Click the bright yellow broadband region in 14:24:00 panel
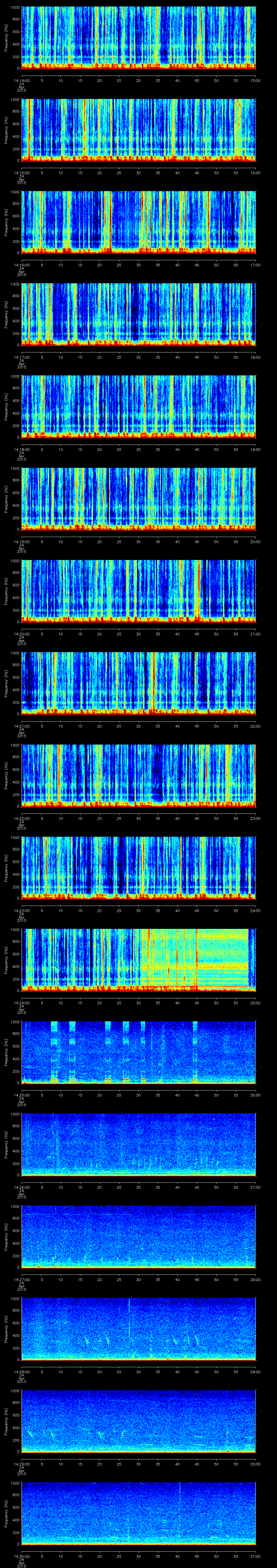Screen dimensions: 277x1568 183,959
